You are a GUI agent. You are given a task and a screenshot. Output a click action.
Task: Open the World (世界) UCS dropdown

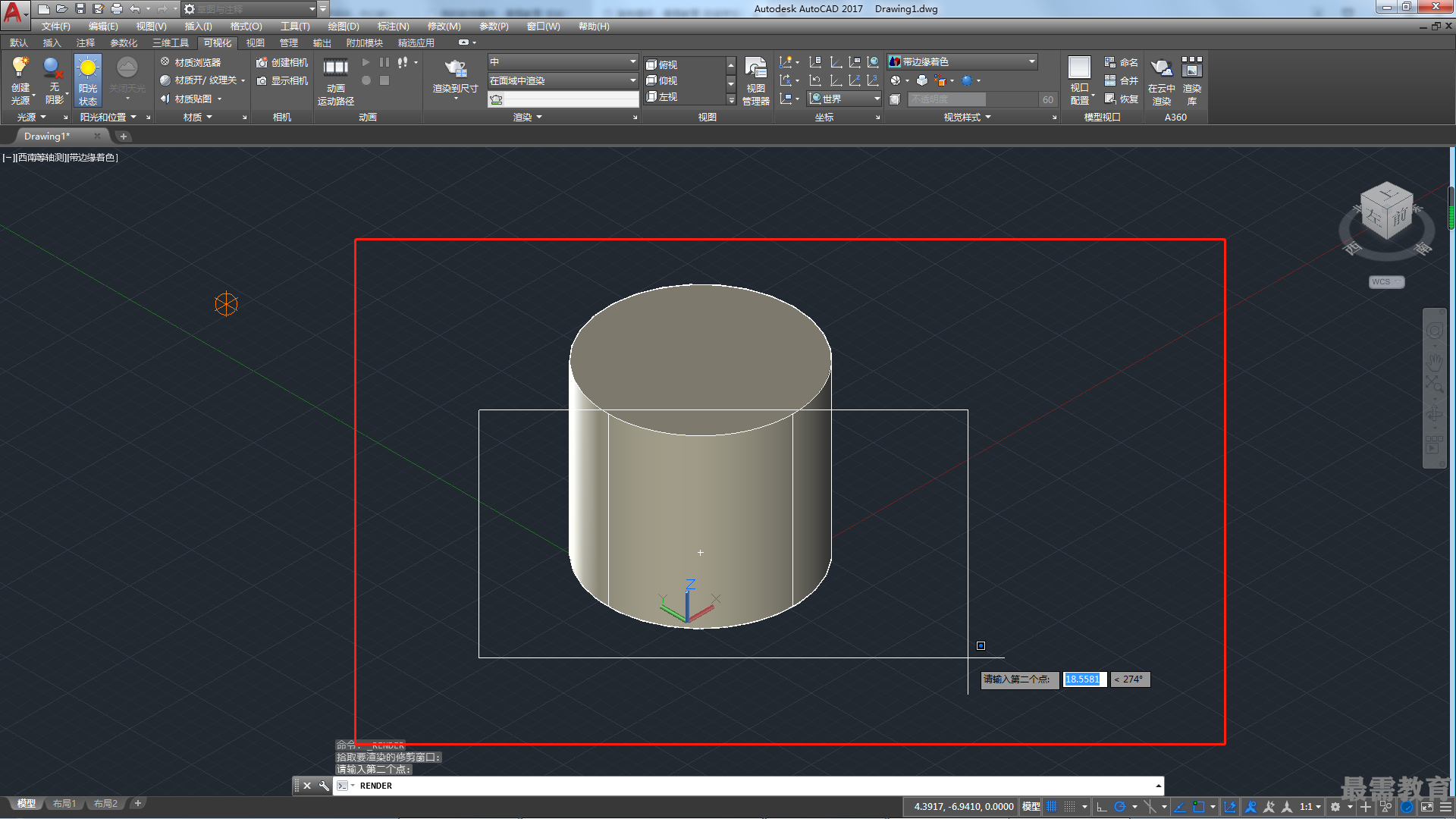tap(844, 99)
